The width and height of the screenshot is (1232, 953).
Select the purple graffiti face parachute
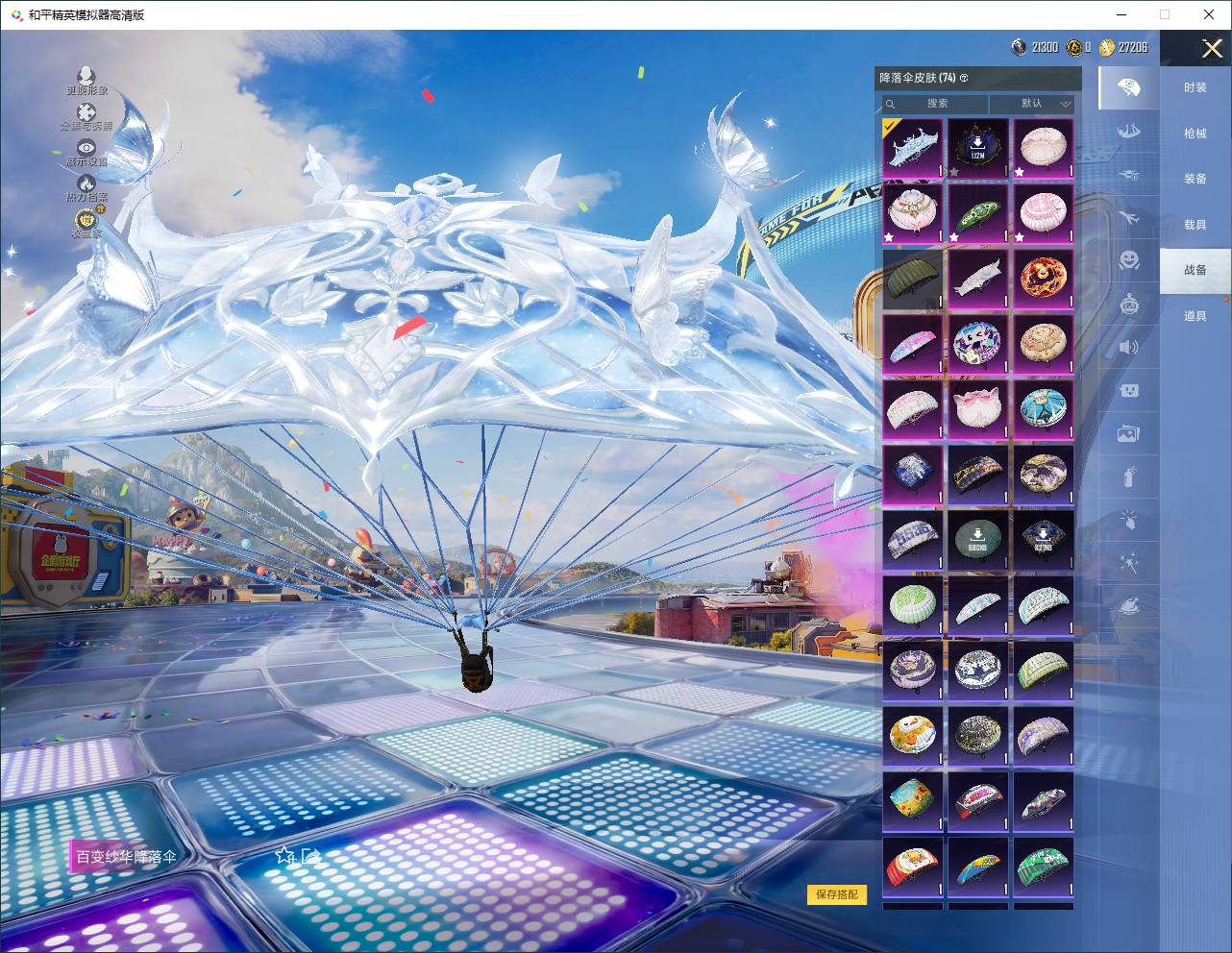[x=978, y=345]
